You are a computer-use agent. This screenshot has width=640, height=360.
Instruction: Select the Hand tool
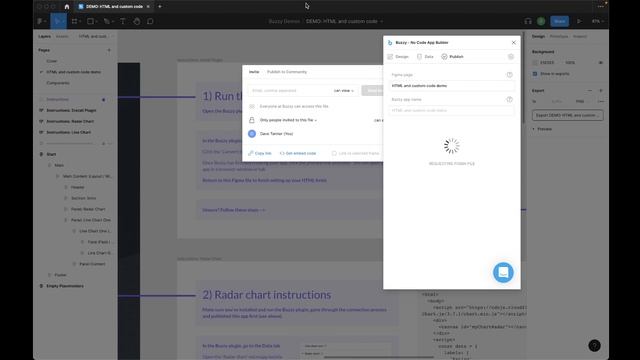pos(137,21)
